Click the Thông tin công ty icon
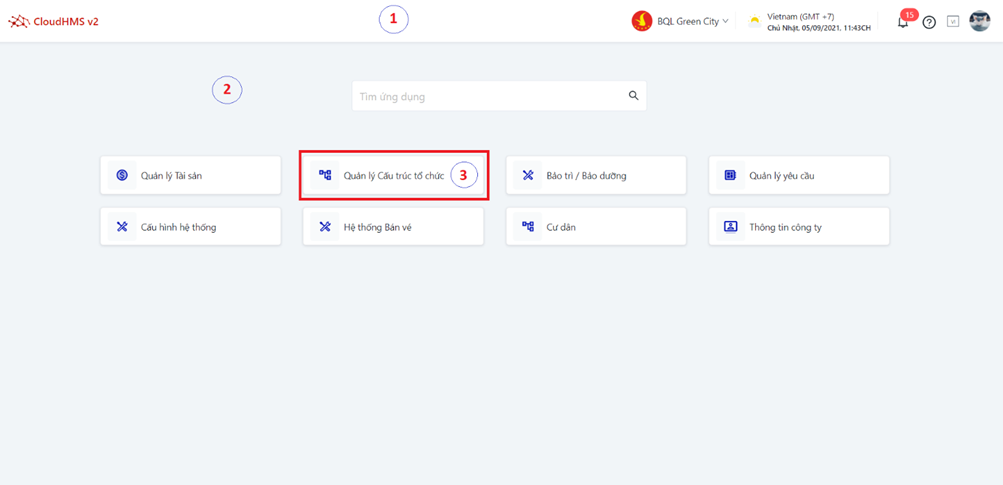The width and height of the screenshot is (1003, 485). coord(730,227)
